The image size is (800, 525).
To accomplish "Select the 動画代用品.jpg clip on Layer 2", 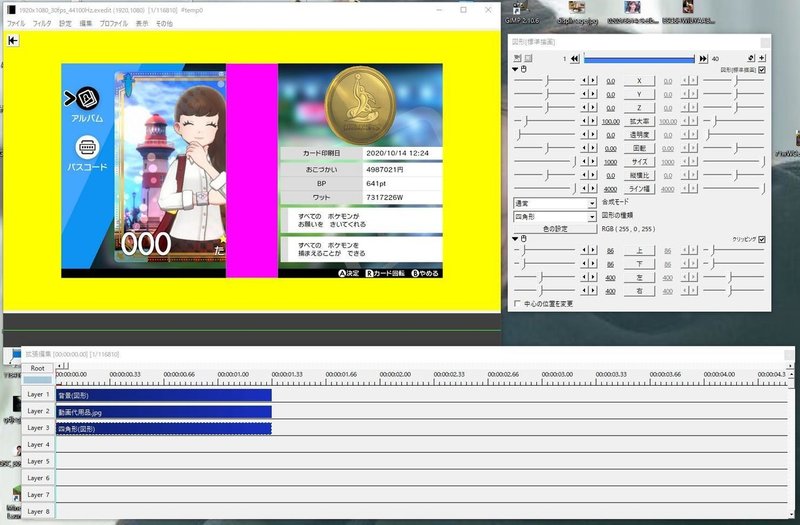I will (x=164, y=412).
